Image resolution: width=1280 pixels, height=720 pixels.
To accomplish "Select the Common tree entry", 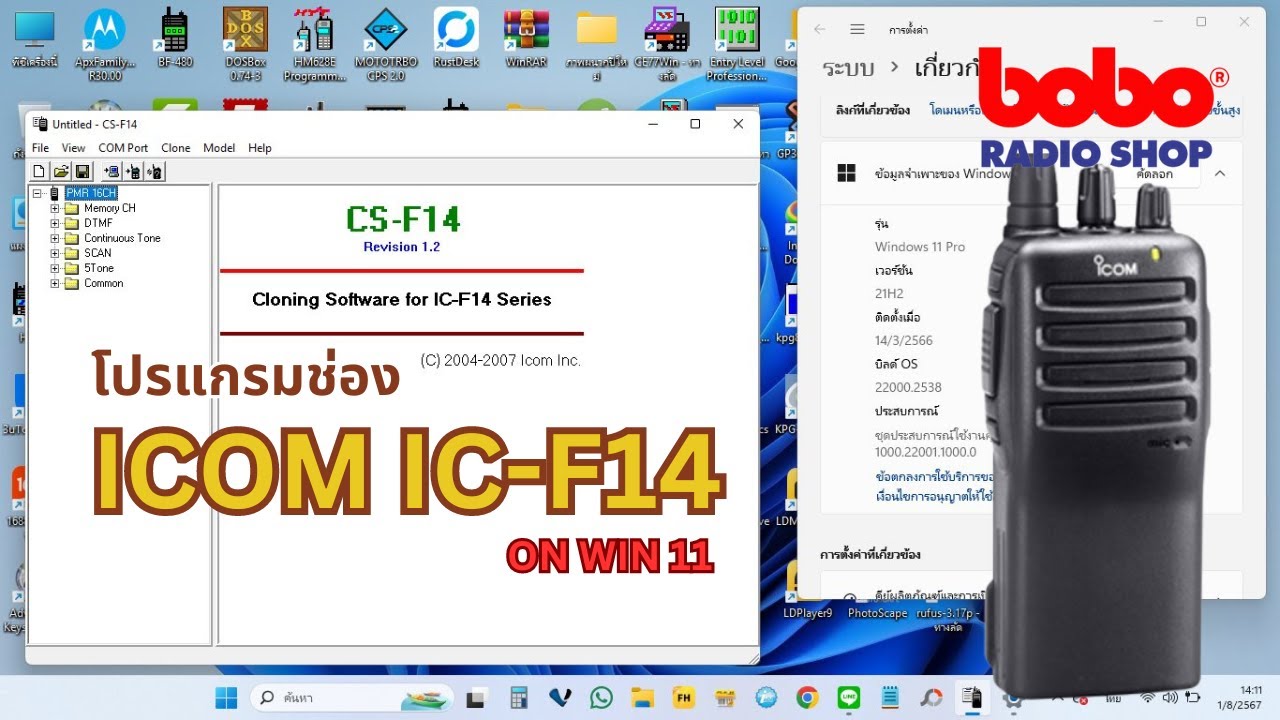I will tap(104, 283).
